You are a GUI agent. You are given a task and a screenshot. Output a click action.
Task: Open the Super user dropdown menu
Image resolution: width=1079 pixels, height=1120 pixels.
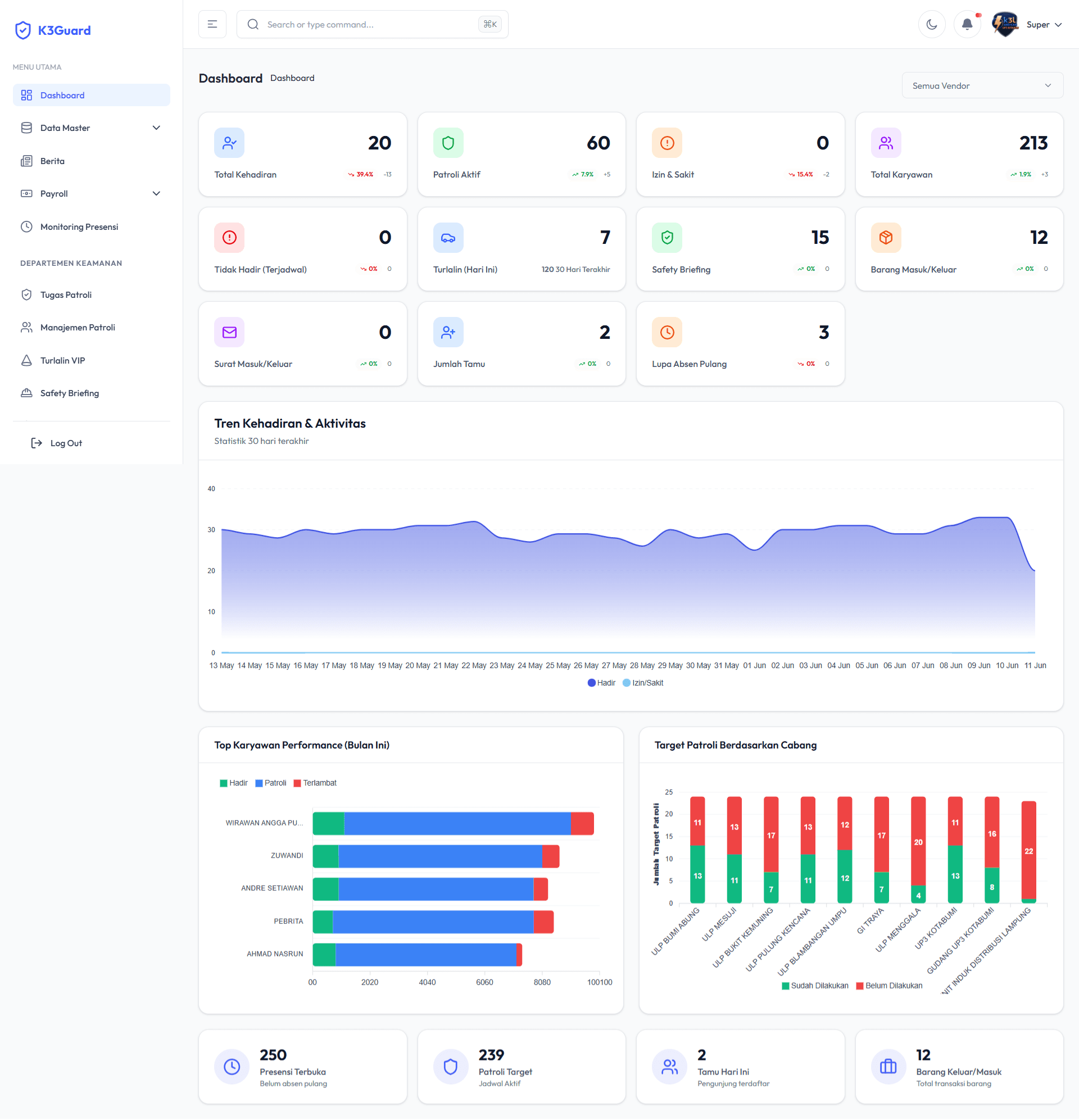(1044, 25)
